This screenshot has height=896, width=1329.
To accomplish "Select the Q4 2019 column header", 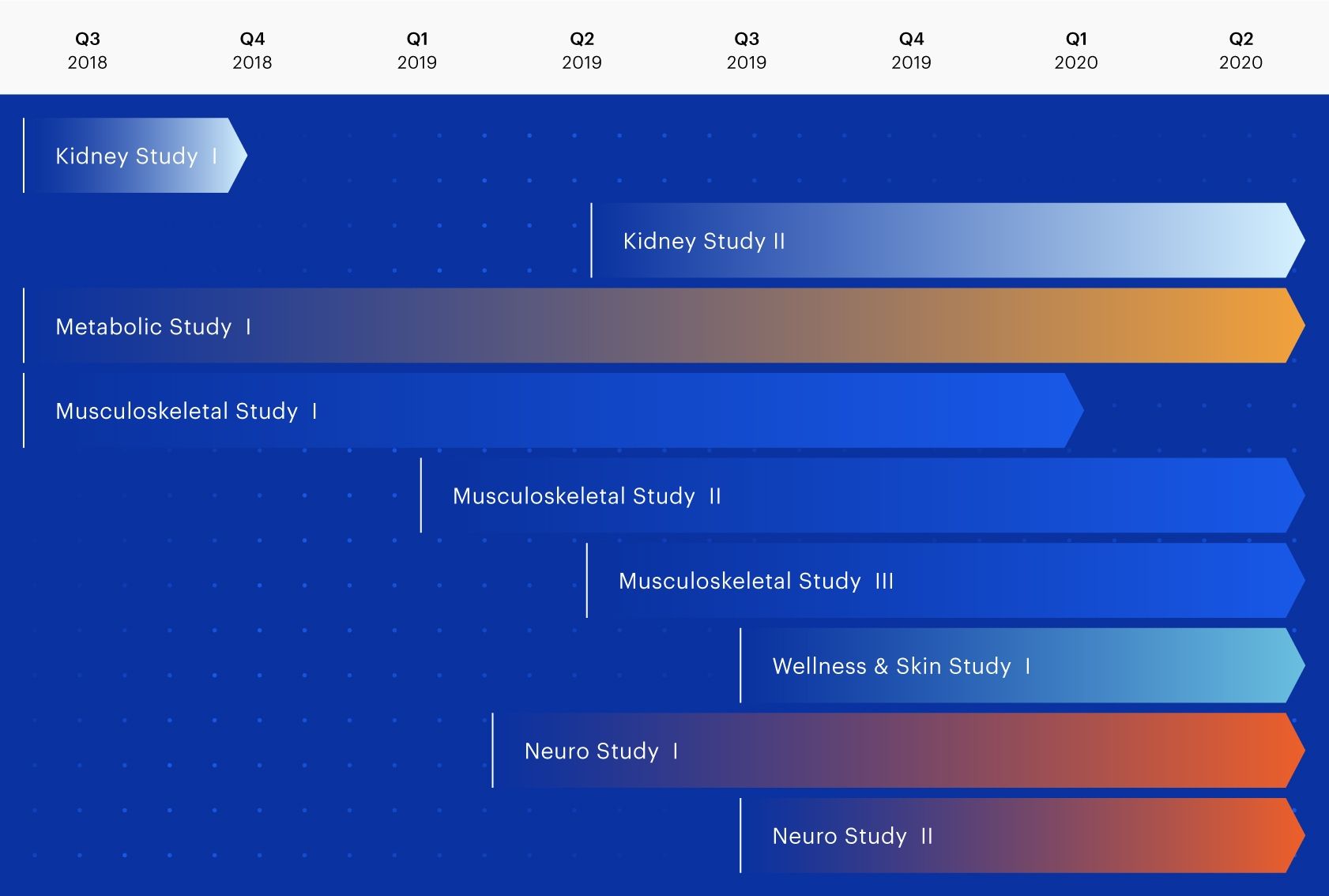I will pyautogui.click(x=911, y=51).
